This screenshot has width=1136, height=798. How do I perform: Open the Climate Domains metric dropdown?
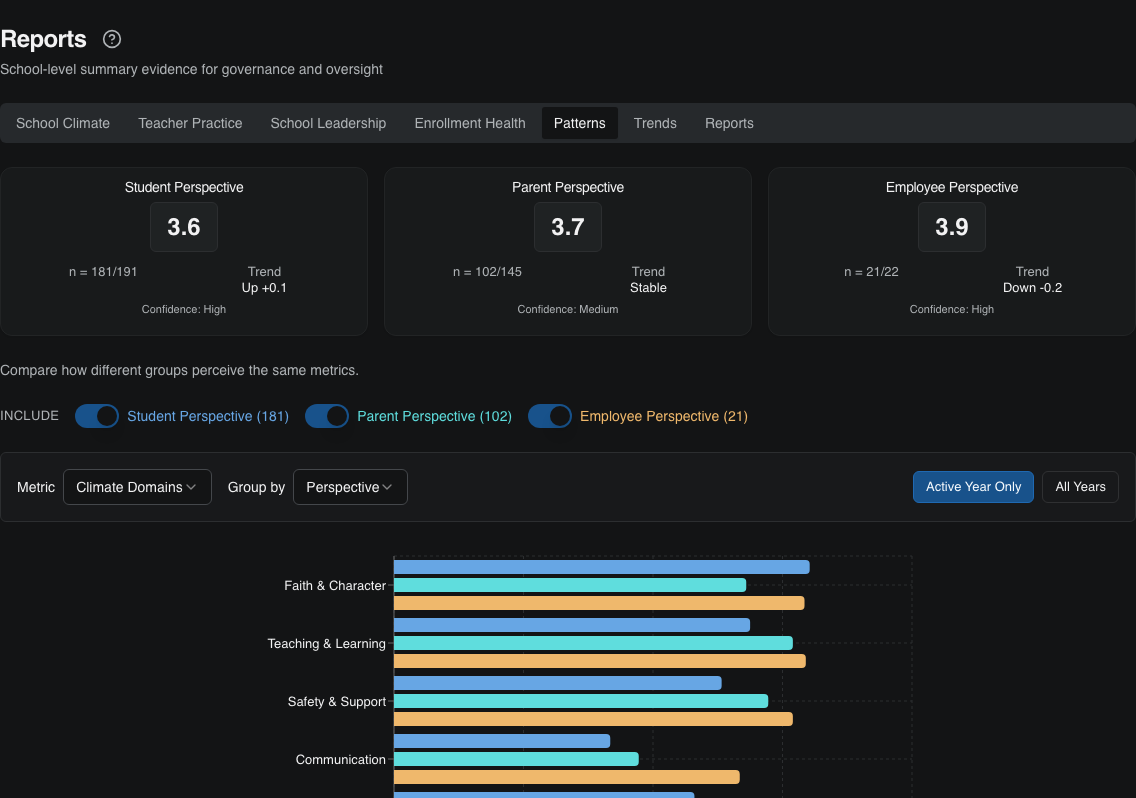point(137,487)
